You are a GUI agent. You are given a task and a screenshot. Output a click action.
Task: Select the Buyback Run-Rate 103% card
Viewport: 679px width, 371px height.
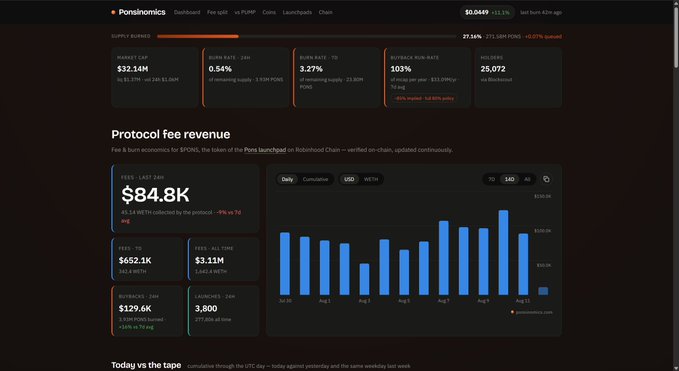coord(427,77)
